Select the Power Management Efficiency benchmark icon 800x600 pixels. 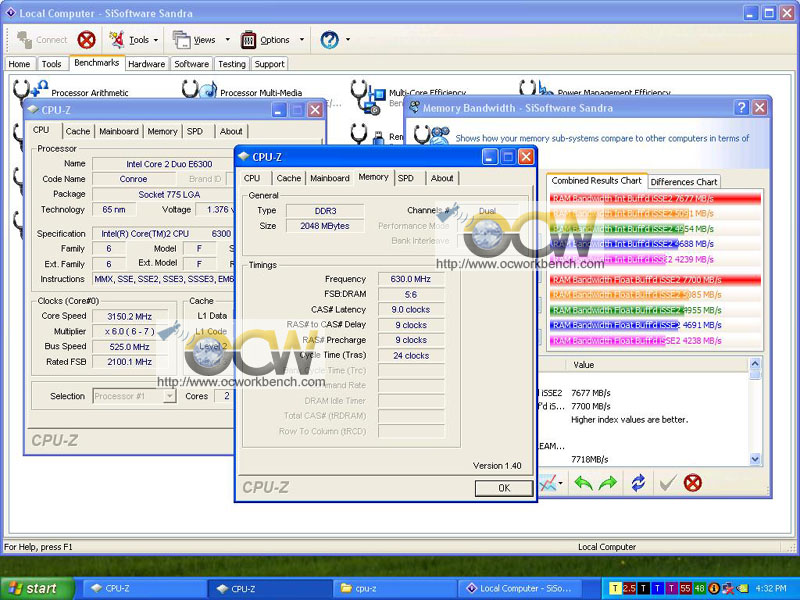click(x=536, y=87)
